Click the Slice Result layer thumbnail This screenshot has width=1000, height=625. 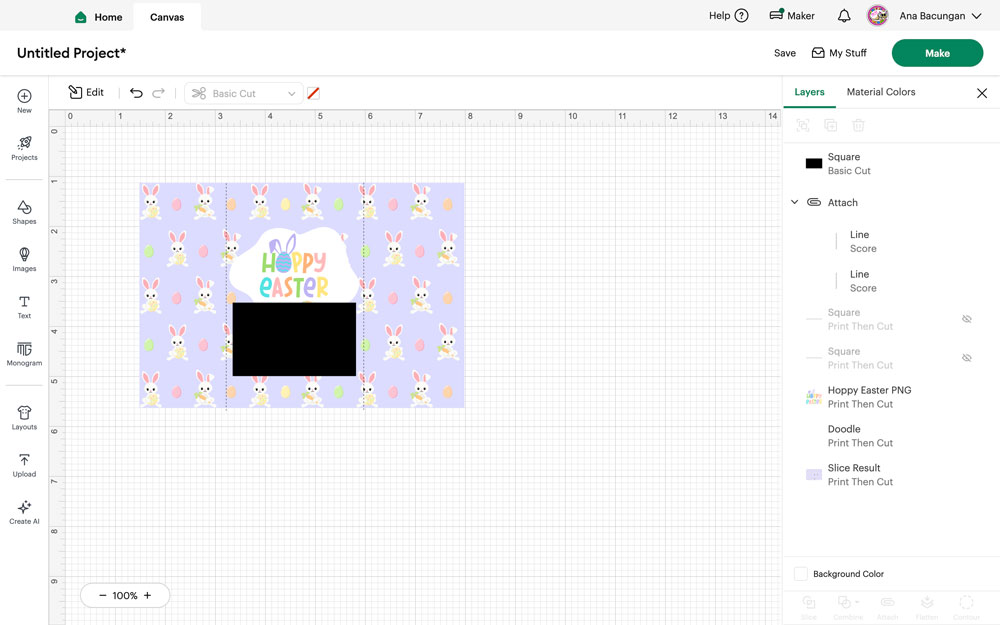pyautogui.click(x=814, y=474)
